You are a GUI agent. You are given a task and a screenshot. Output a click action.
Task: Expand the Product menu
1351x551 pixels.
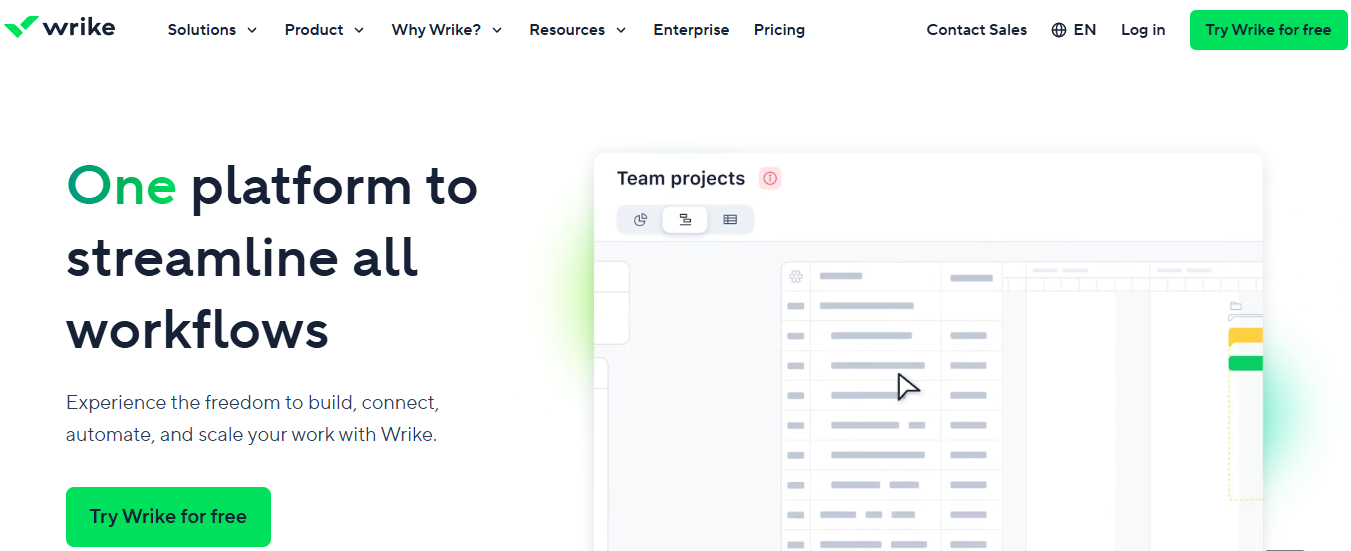point(324,30)
